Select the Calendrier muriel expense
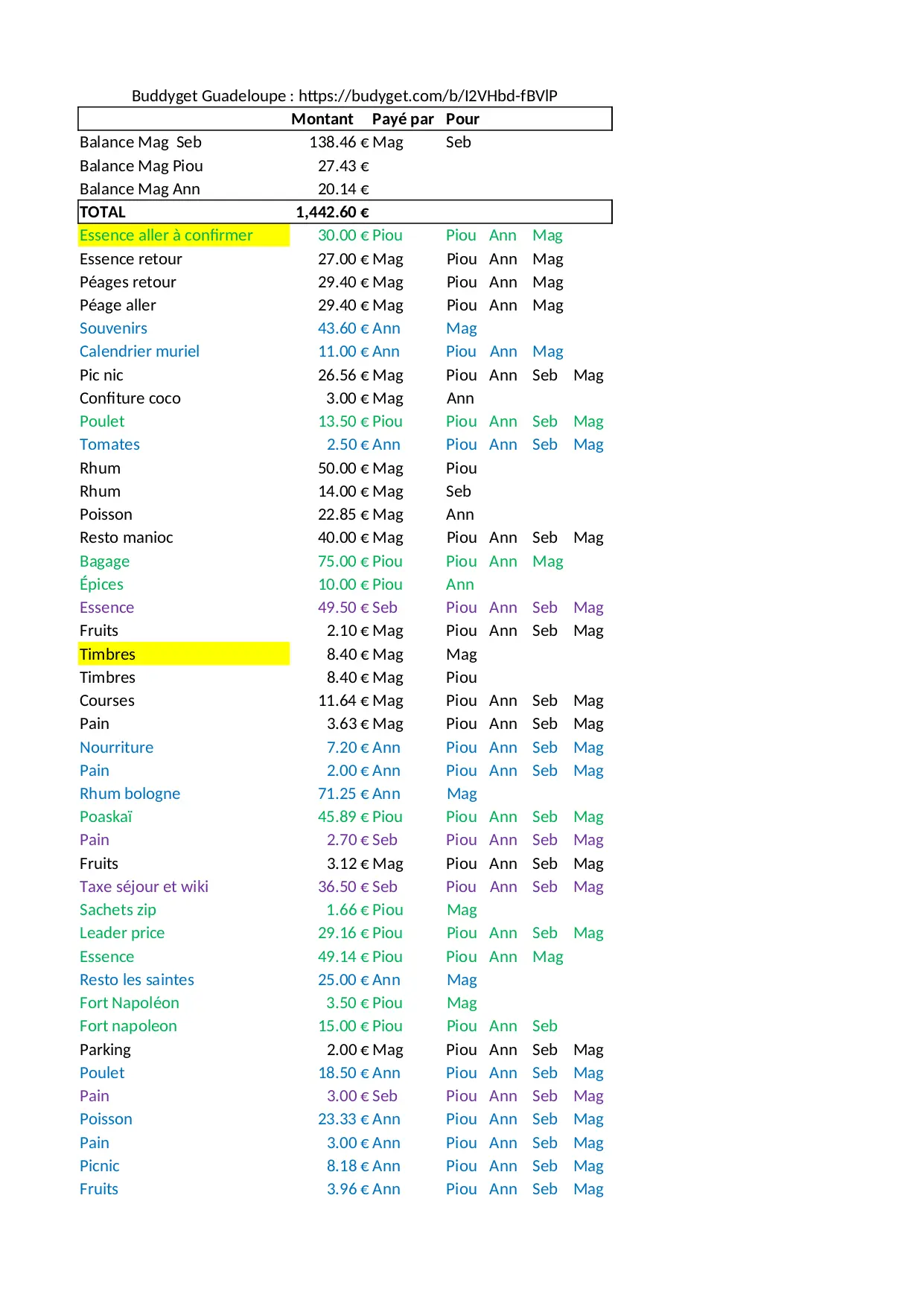The image size is (924, 1306). pyautogui.click(x=139, y=351)
